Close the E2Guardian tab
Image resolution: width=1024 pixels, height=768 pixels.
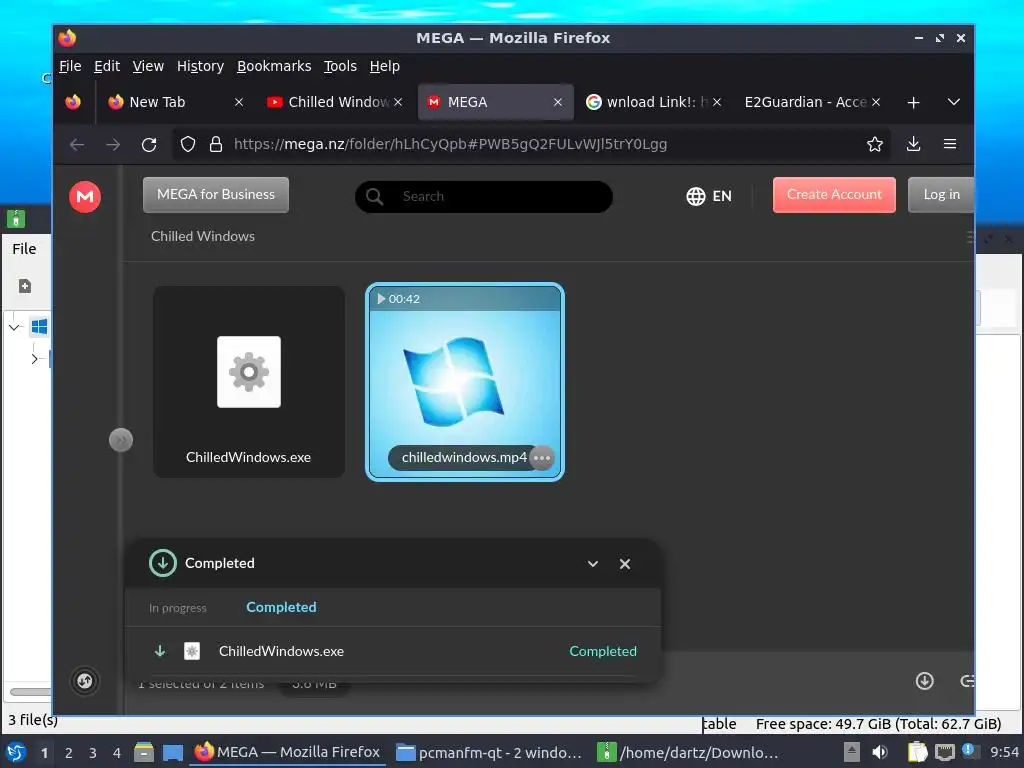876,103
